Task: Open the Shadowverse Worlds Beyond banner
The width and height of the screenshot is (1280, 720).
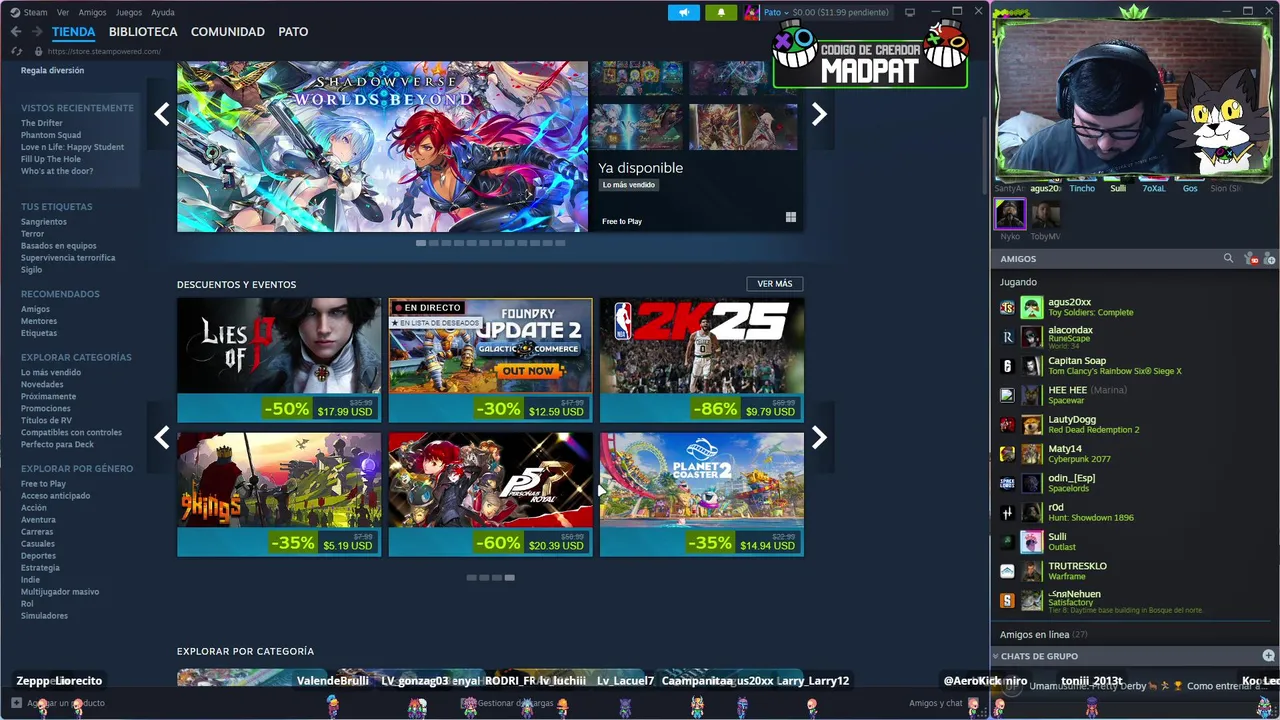Action: coord(382,147)
